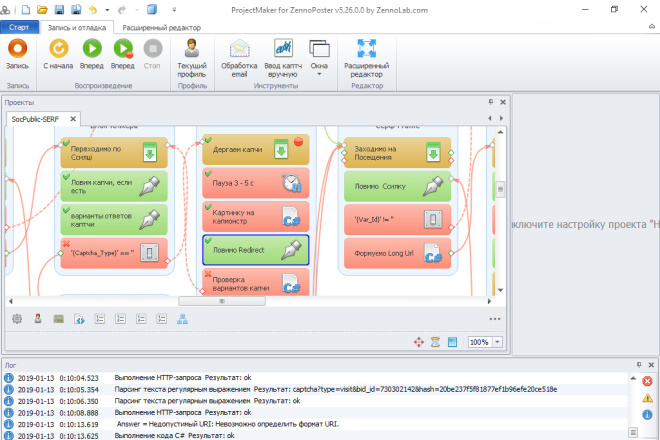
Task: Expand the three-dots overflow menu
Action: click(495, 319)
